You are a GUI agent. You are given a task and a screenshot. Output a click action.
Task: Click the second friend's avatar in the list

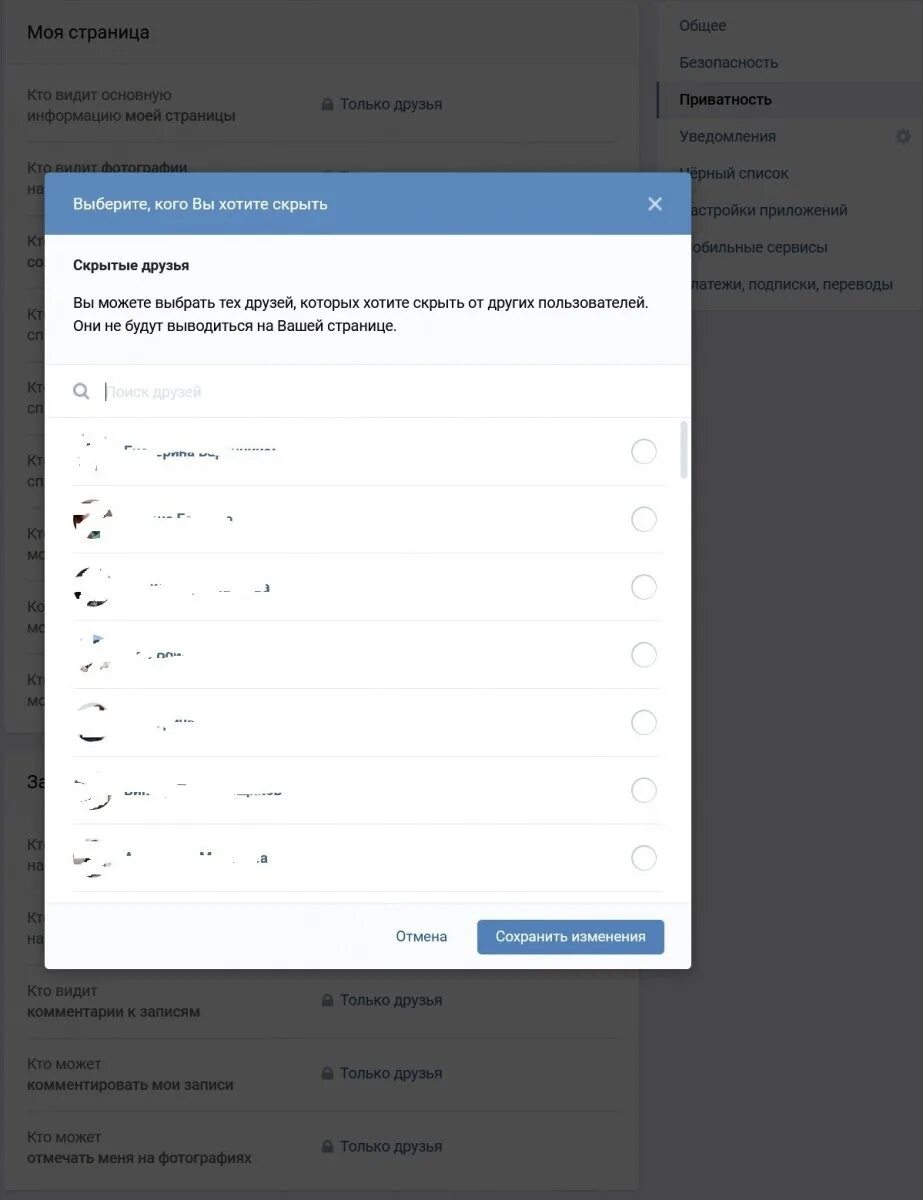(x=93, y=519)
